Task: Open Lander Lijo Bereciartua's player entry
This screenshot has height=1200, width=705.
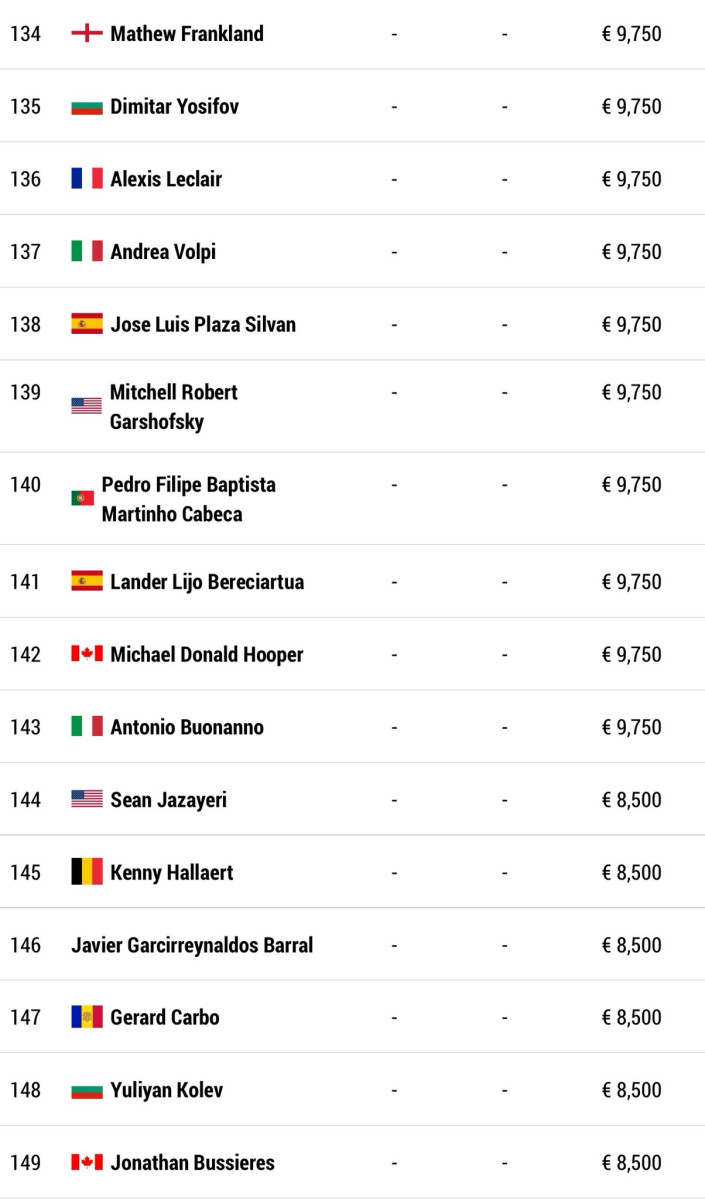Action: (x=207, y=582)
